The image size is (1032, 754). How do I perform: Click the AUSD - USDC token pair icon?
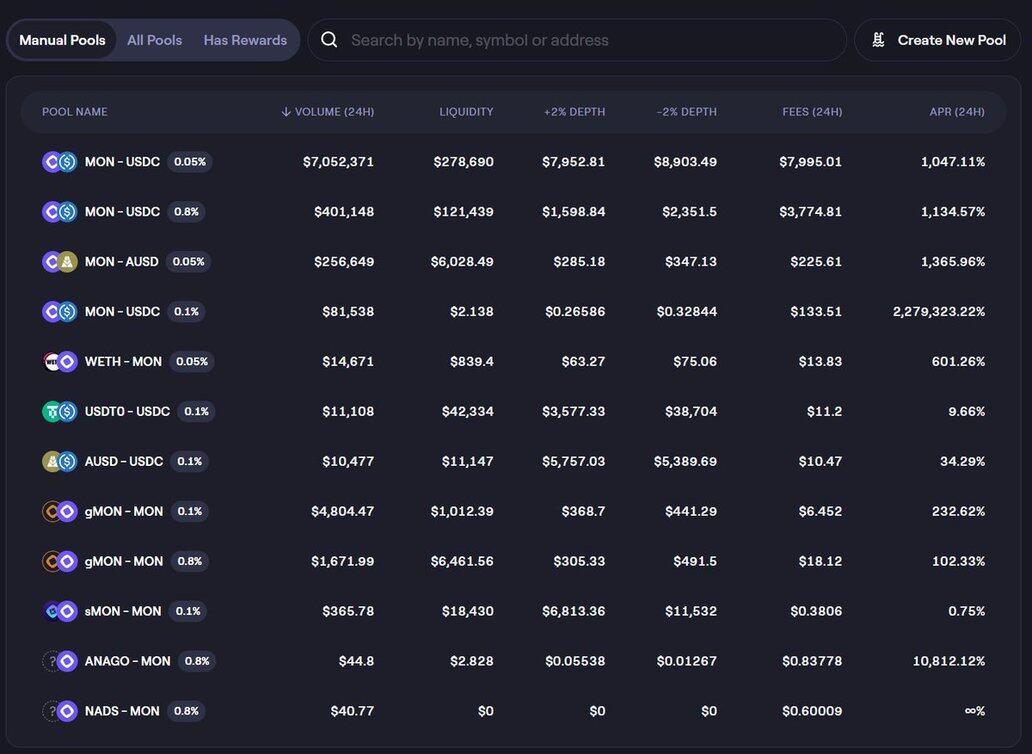click(x=59, y=461)
